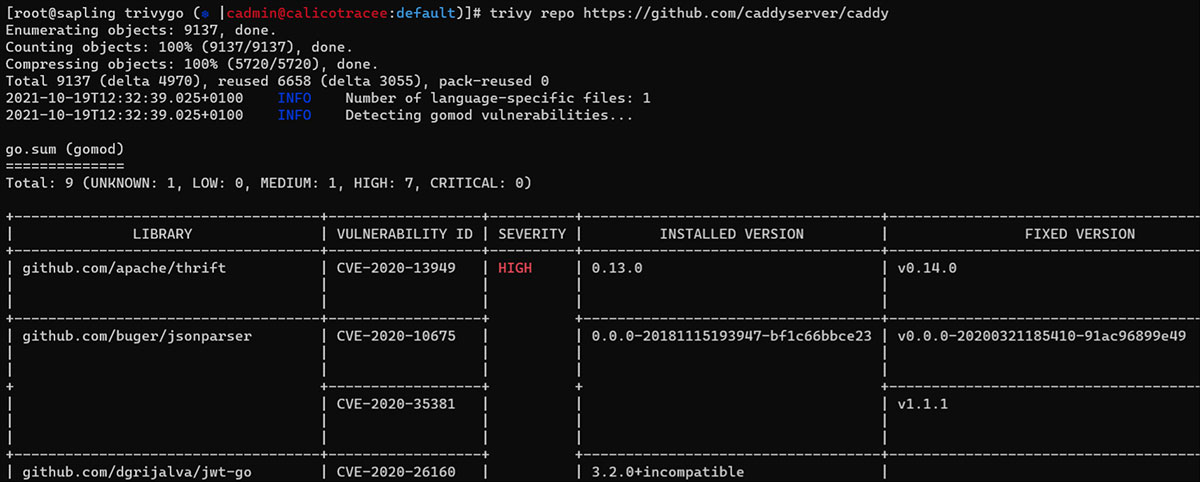This screenshot has height=482, width=1200.
Task: Click the first log timestamp '2021-10-19T12:32:39.025+0100'
Action: click(124, 98)
